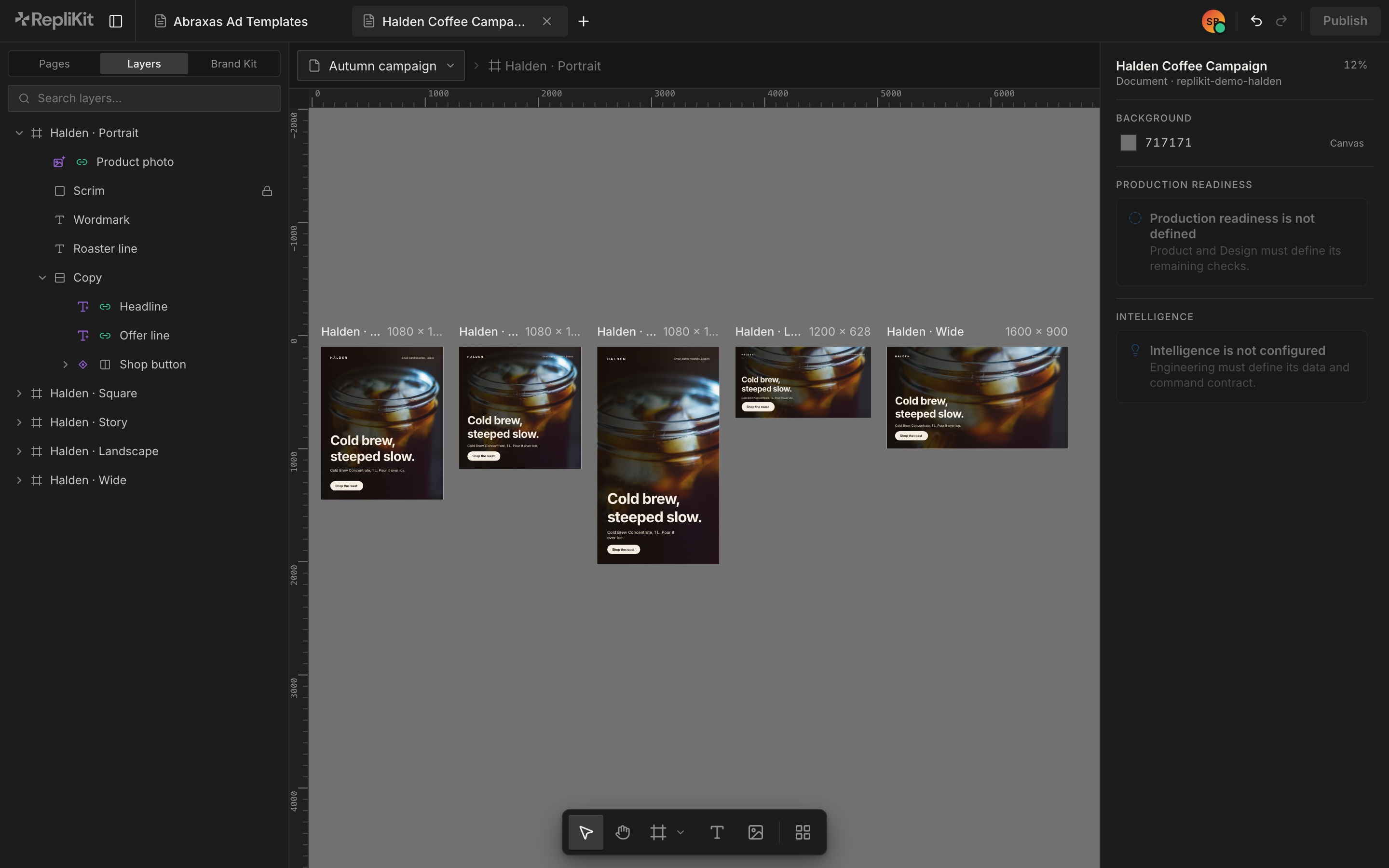
Task: Open the SP user avatar
Action: click(x=1213, y=21)
